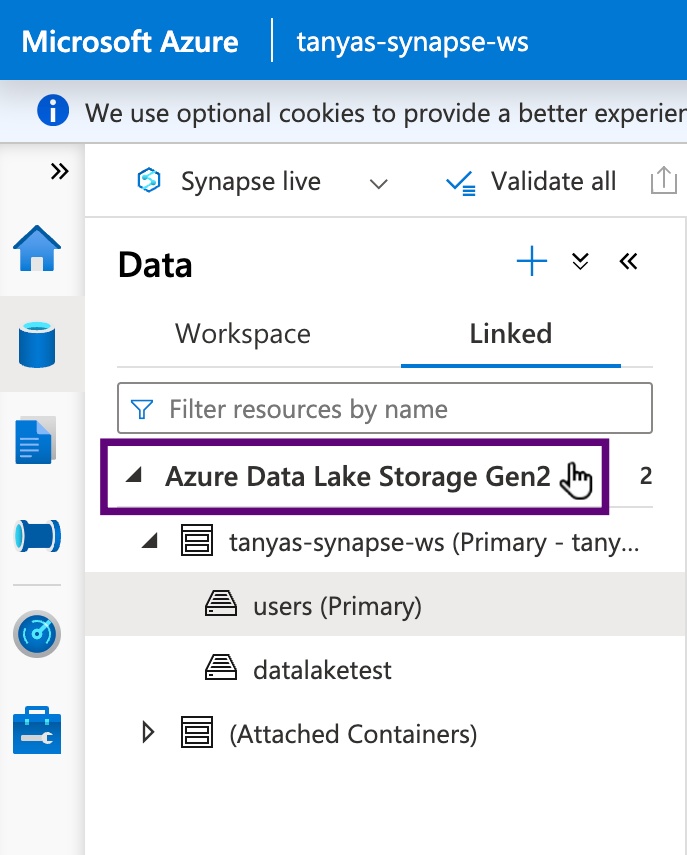This screenshot has height=855, width=687.
Task: Click the Filter resources by name field
Action: pos(385,408)
